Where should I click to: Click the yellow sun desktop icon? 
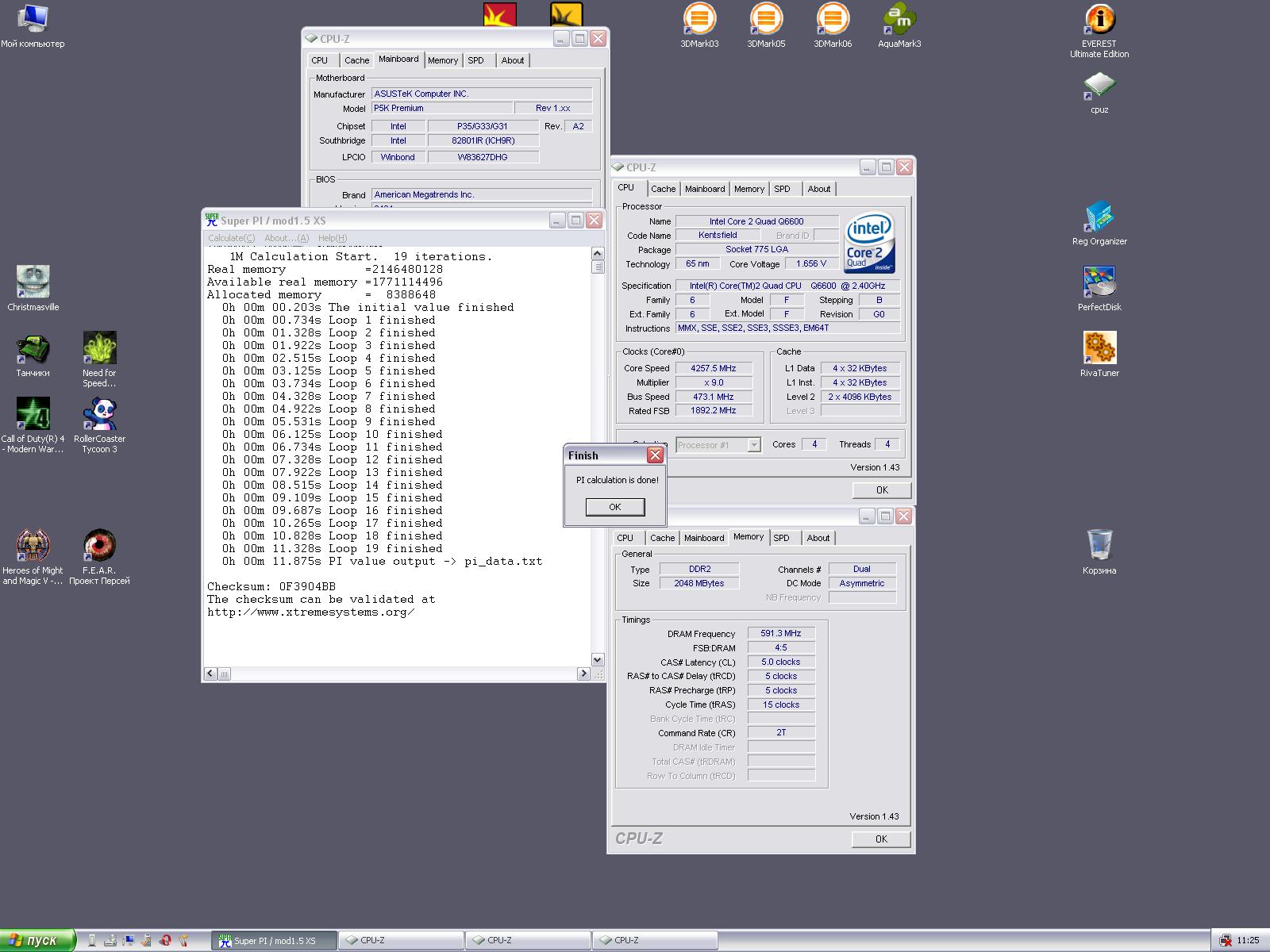[x=566, y=15]
